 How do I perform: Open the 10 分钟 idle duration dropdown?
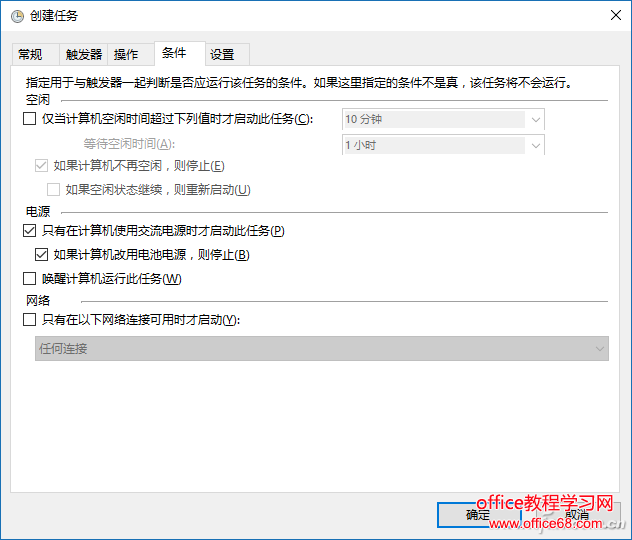pyautogui.click(x=443, y=119)
